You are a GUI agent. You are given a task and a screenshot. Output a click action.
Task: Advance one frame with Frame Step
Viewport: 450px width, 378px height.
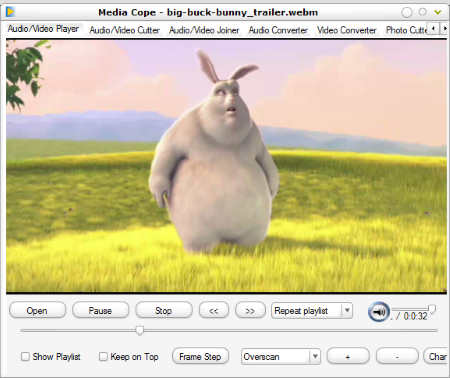(200, 356)
